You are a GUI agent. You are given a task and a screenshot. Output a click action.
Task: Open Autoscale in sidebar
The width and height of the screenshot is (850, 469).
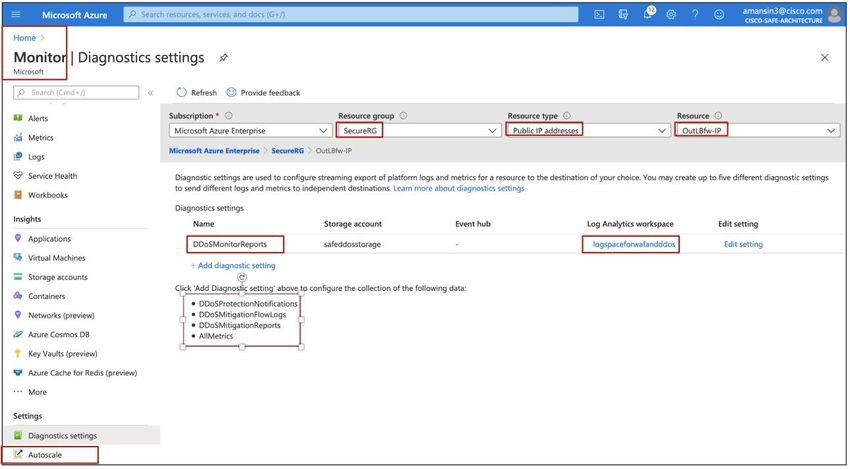pos(45,455)
